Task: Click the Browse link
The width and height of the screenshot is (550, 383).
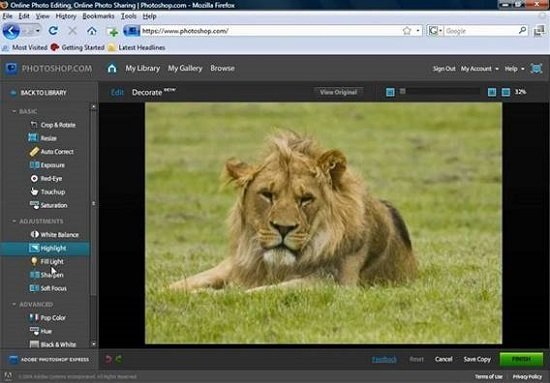Action: coord(222,68)
